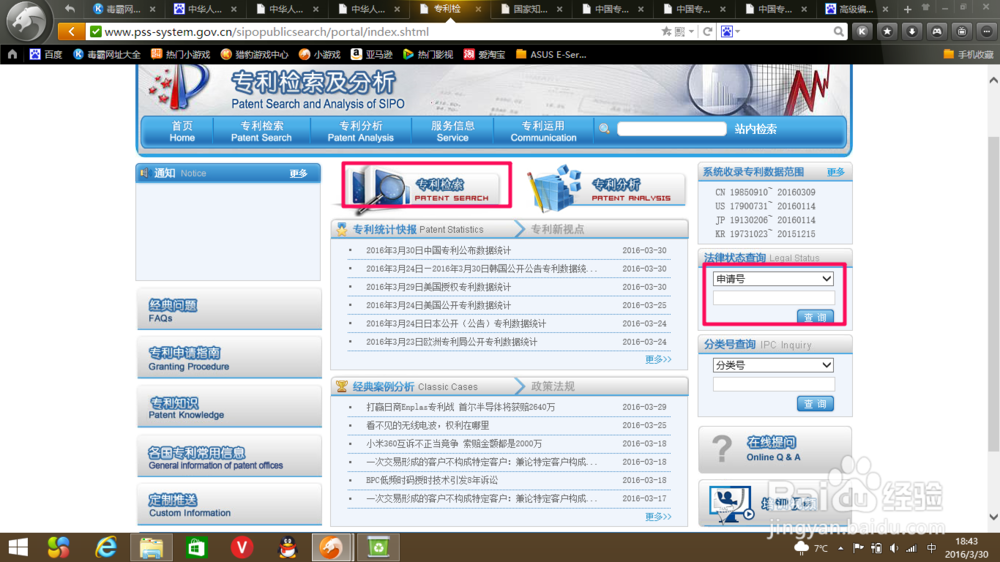1000x562 pixels.
Task: Open File Explorer from taskbar
Action: click(151, 547)
